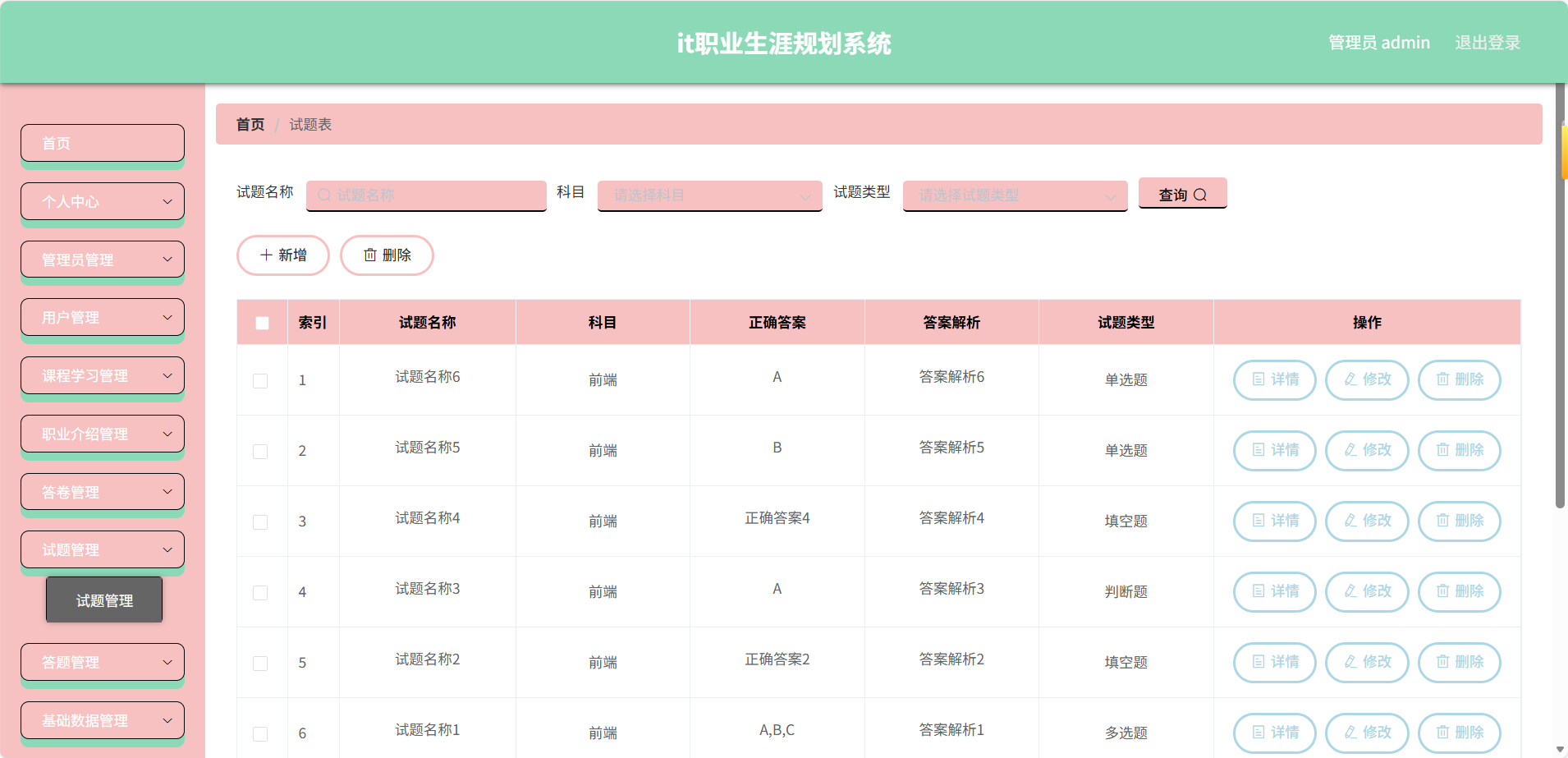Select the 试题管理 submenu item

[104, 600]
